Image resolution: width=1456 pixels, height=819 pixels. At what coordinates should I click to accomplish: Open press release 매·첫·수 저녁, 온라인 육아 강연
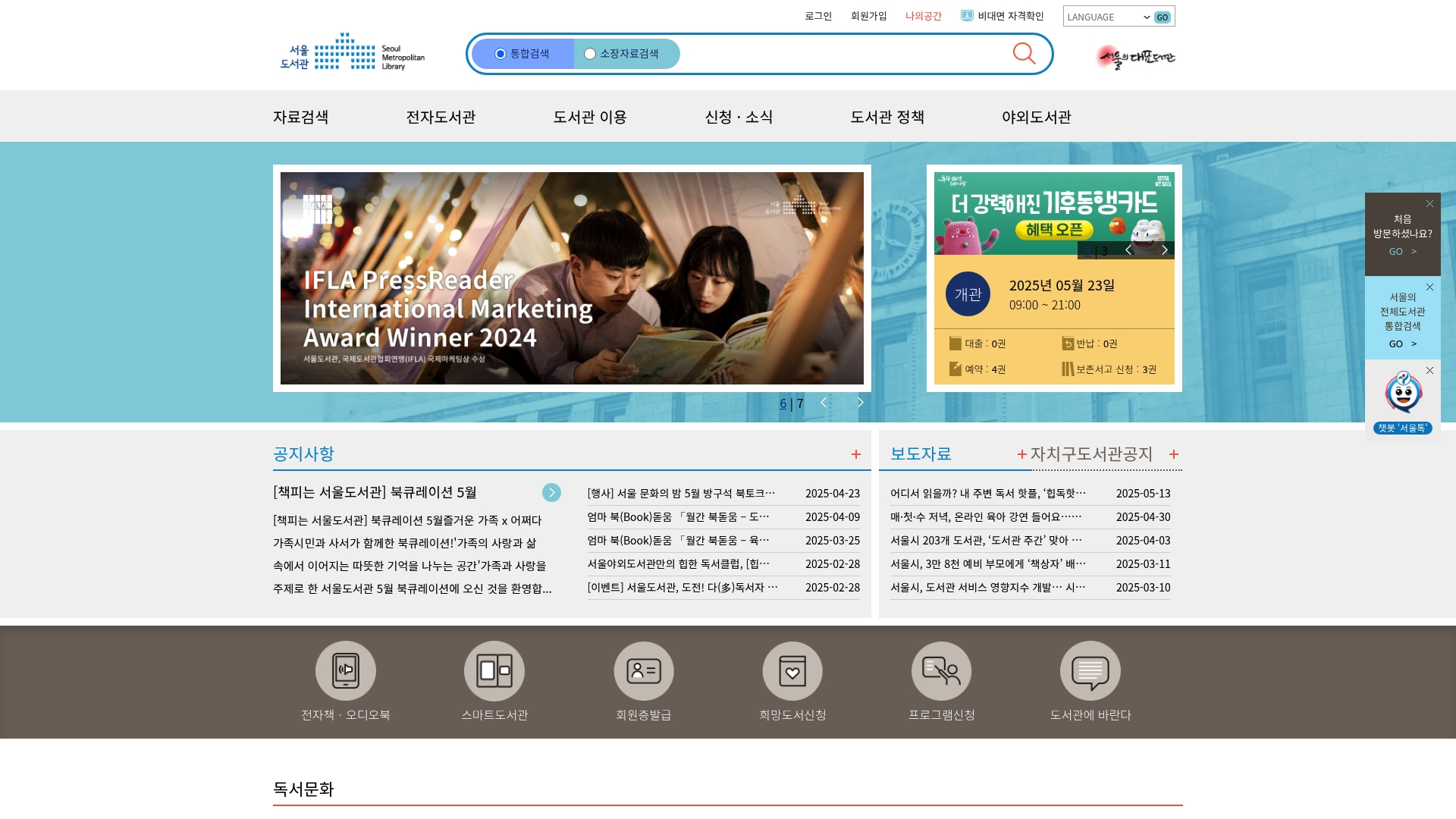point(986,517)
